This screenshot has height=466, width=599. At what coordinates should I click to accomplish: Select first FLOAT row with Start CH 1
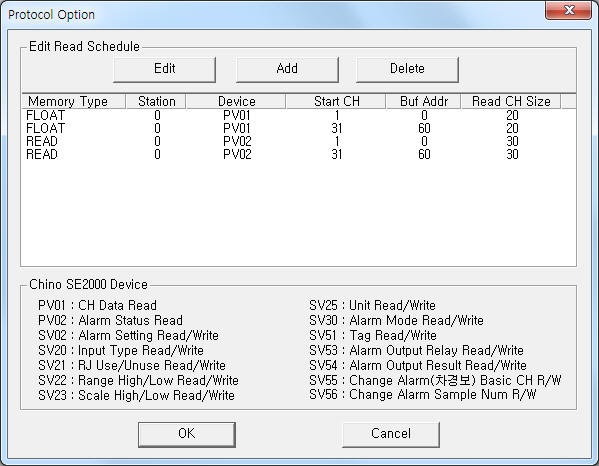point(298,115)
